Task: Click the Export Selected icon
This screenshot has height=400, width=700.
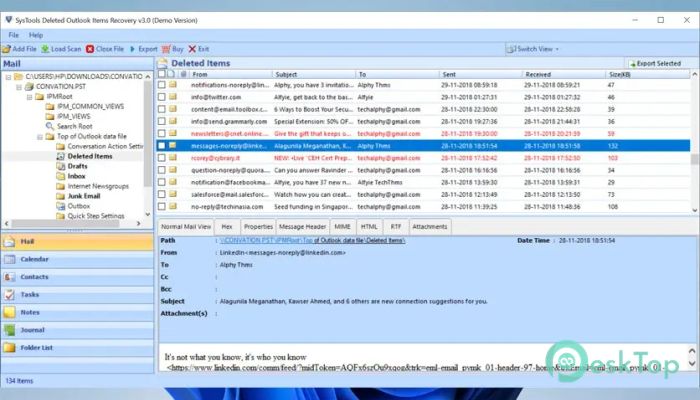Action: tap(632, 64)
